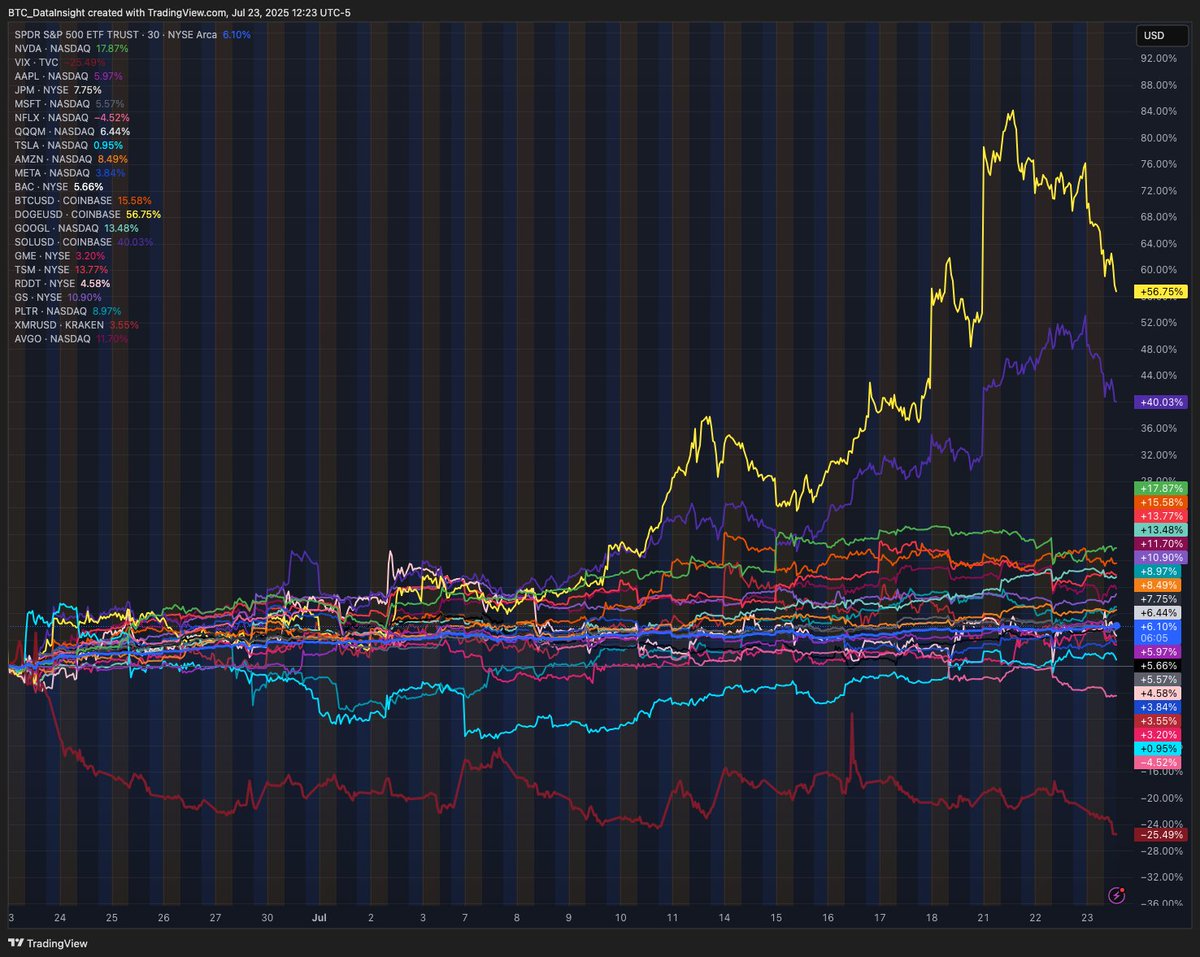Click the pink −4.52% price label
1200x957 pixels.
click(x=1159, y=762)
